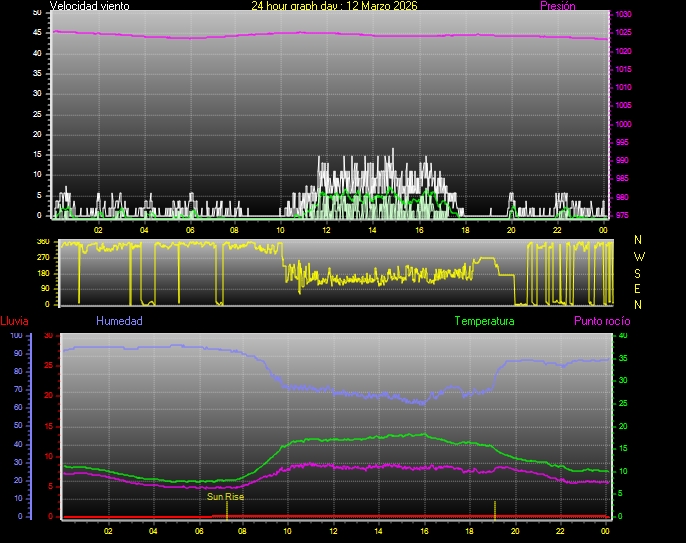Click the Presión label at top right
The height and width of the screenshot is (543, 686).
(557, 6)
